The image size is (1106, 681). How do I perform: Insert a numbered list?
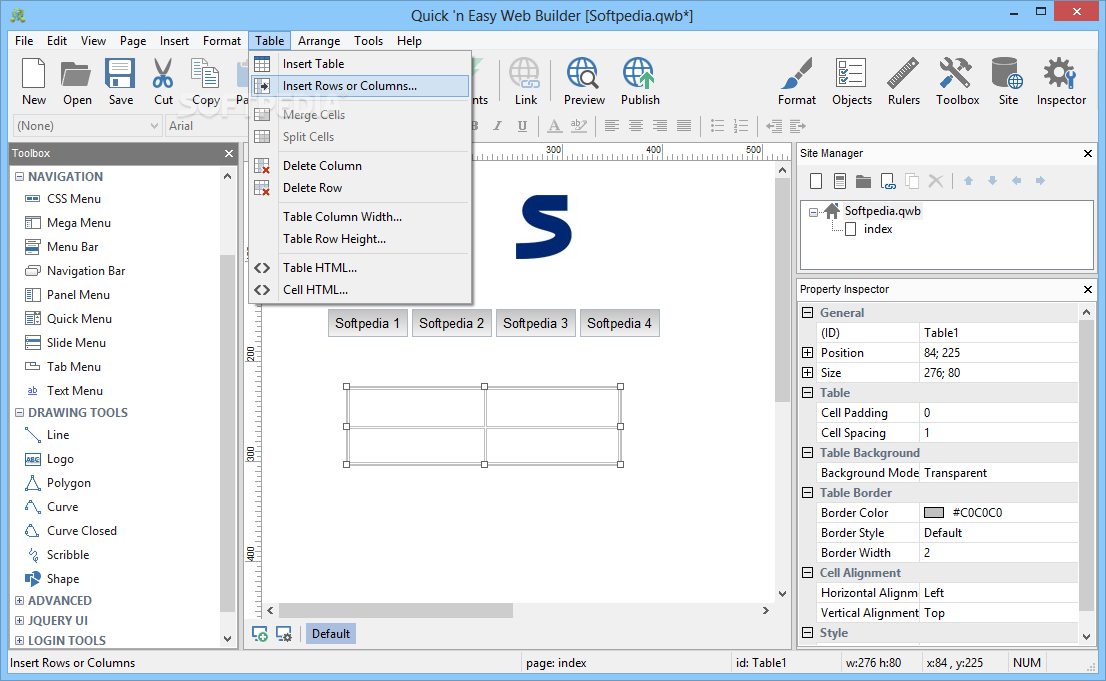[x=741, y=126]
